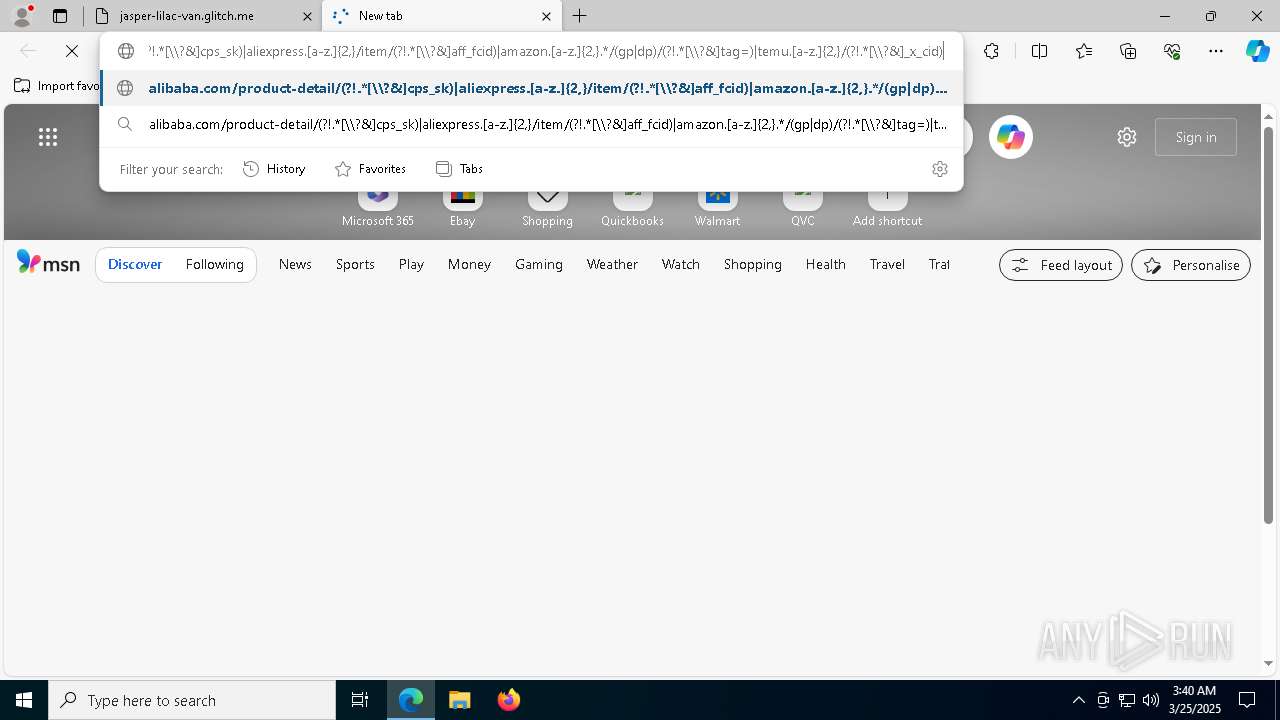Click the page vertical scrollbar thumb

click(x=1269, y=325)
